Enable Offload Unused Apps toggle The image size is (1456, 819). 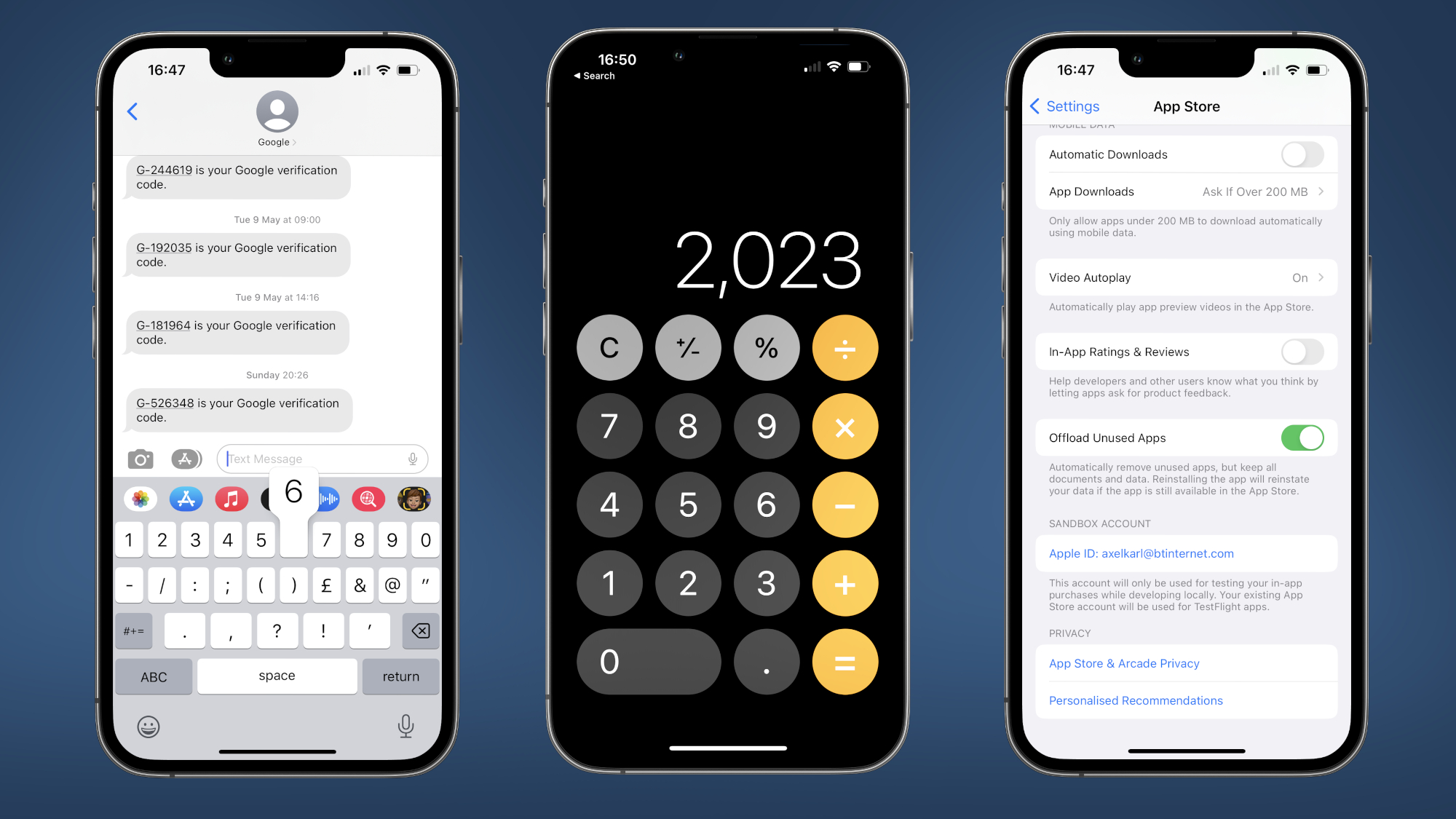point(1303,438)
